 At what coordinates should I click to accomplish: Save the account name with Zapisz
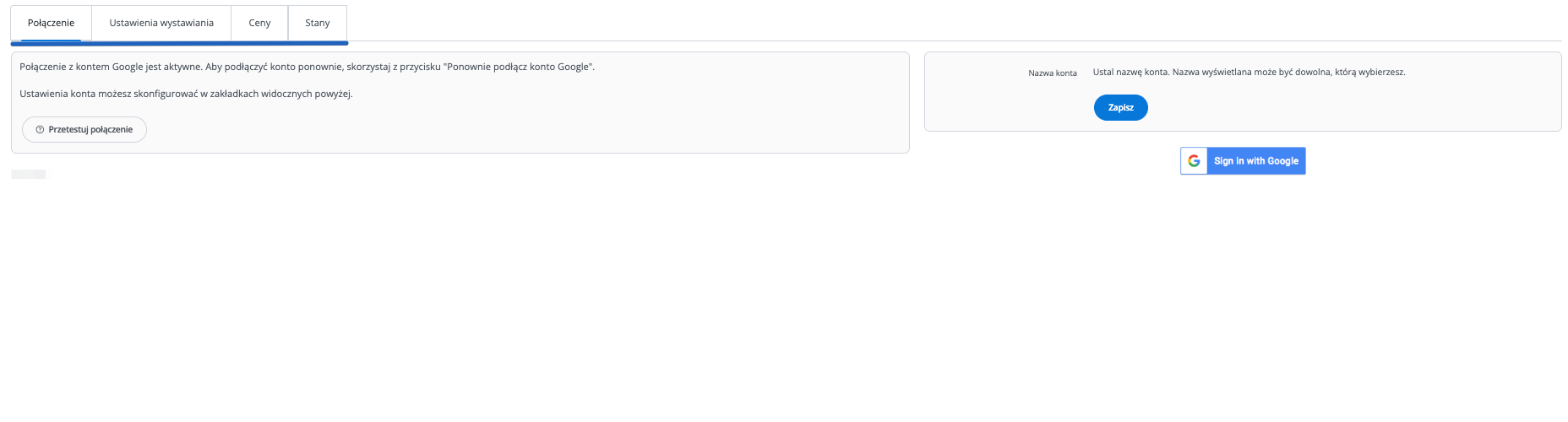(1120, 108)
